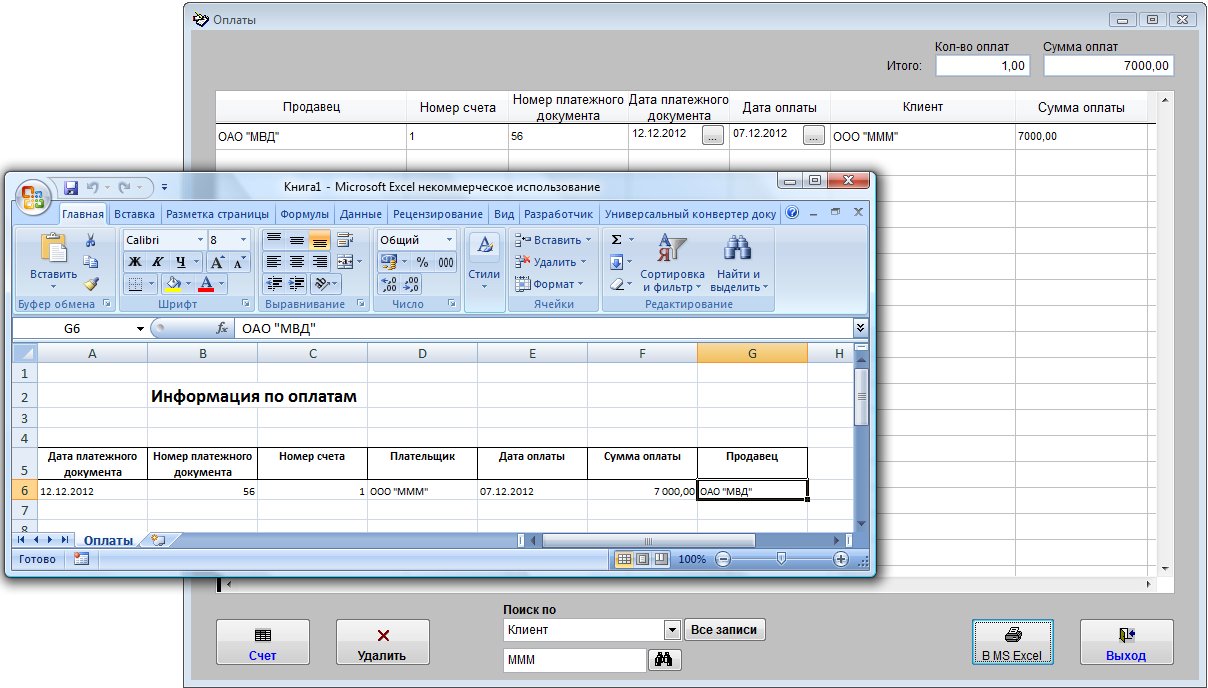Open the Поиск по Клиент combo box
Viewport: 1208px width, 688px height.
point(672,630)
